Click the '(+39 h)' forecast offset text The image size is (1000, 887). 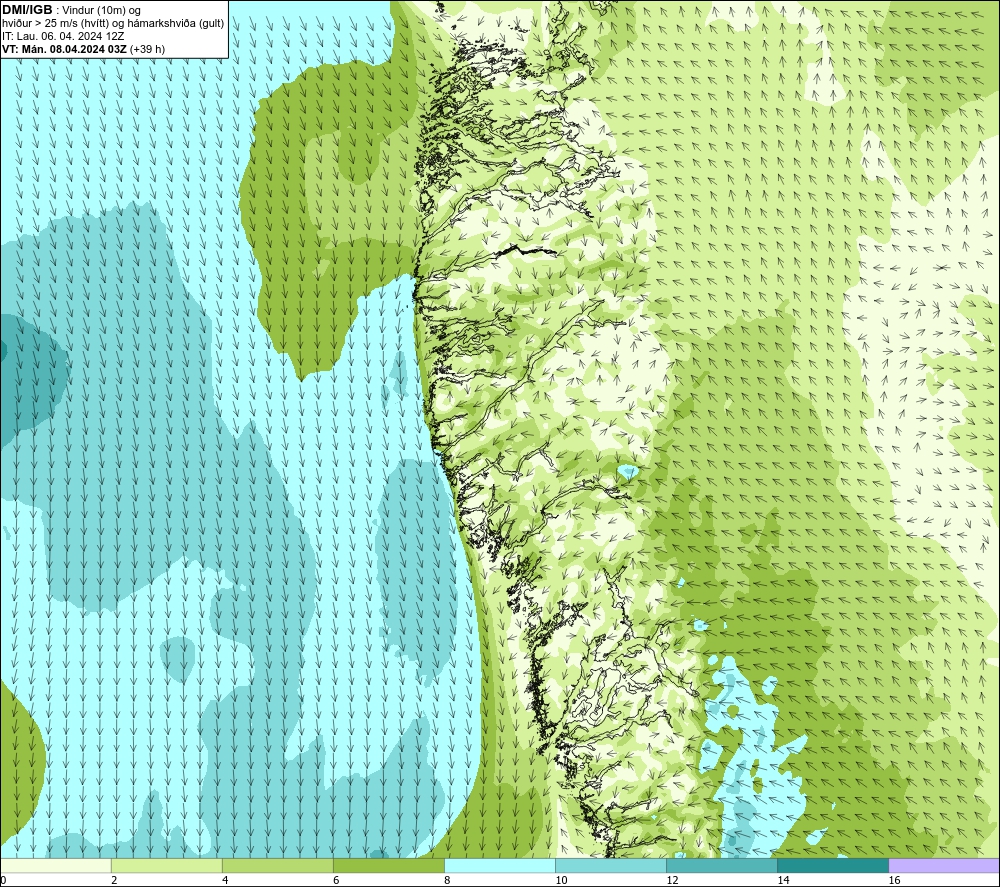pyautogui.click(x=147, y=48)
